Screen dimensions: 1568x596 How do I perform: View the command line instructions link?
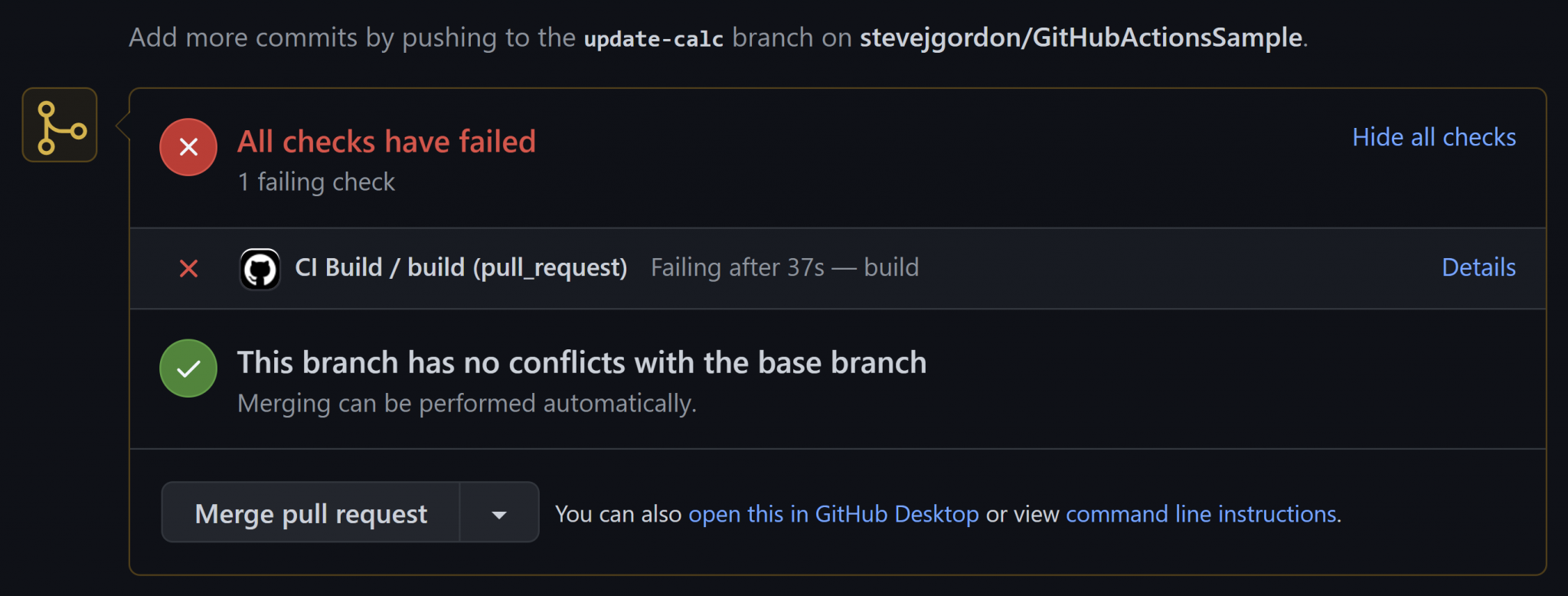pyautogui.click(x=1200, y=514)
